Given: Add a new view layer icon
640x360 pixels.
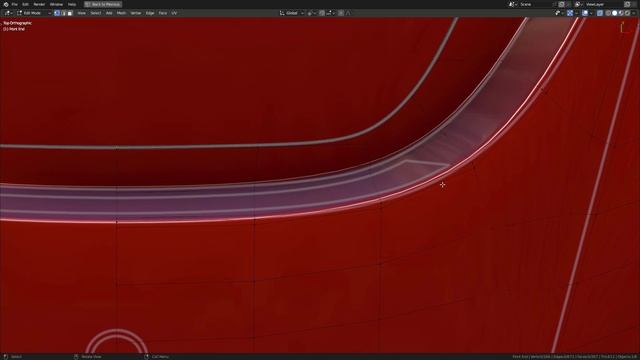Looking at the screenshot, I should click(x=628, y=4).
